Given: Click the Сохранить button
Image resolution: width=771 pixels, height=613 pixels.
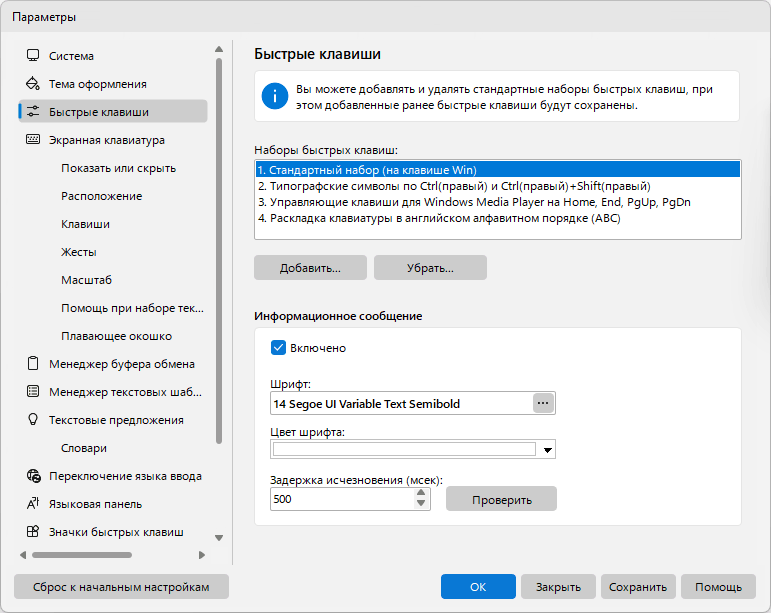Looking at the screenshot, I should [638, 586].
